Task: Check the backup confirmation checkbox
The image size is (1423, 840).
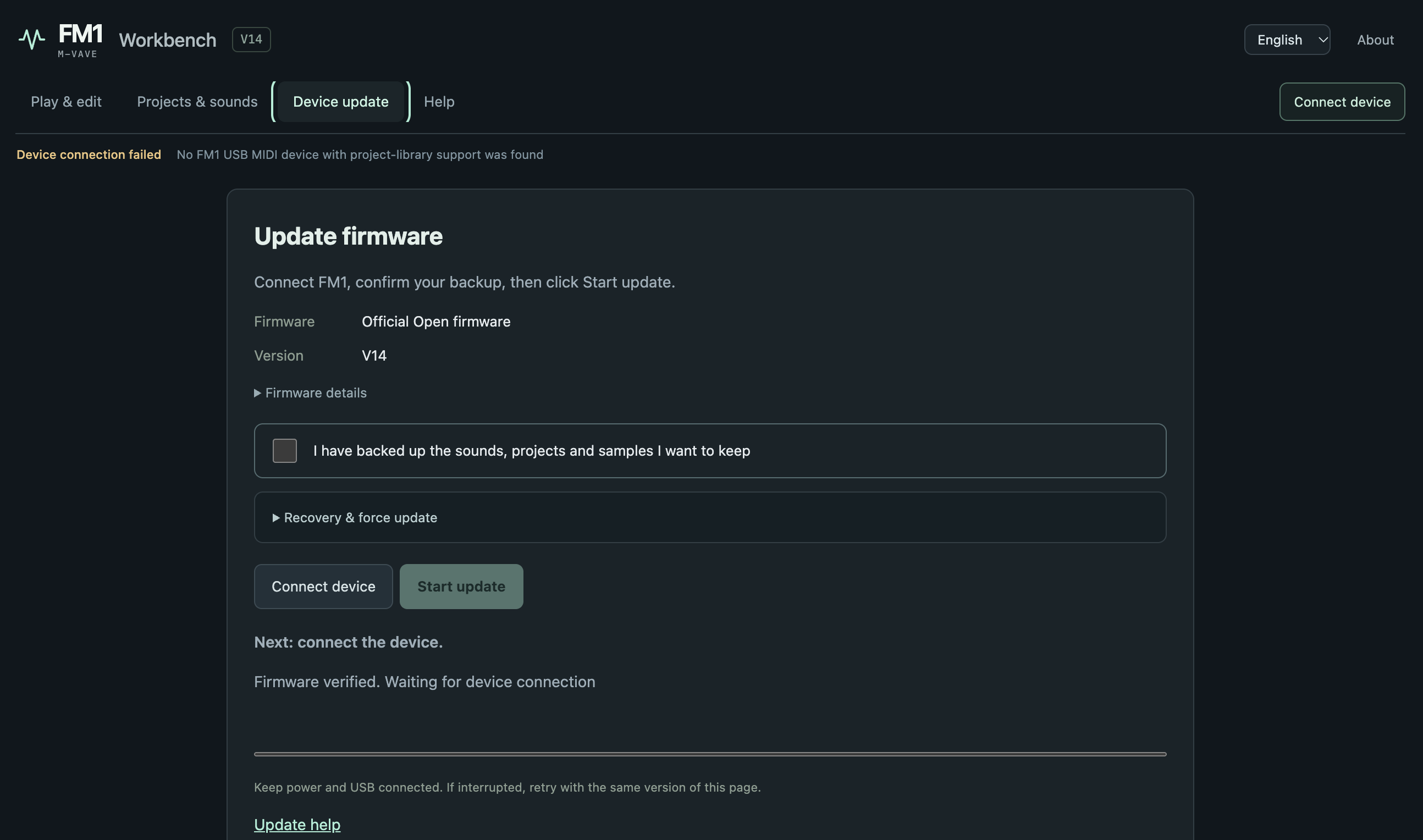Action: tap(285, 451)
